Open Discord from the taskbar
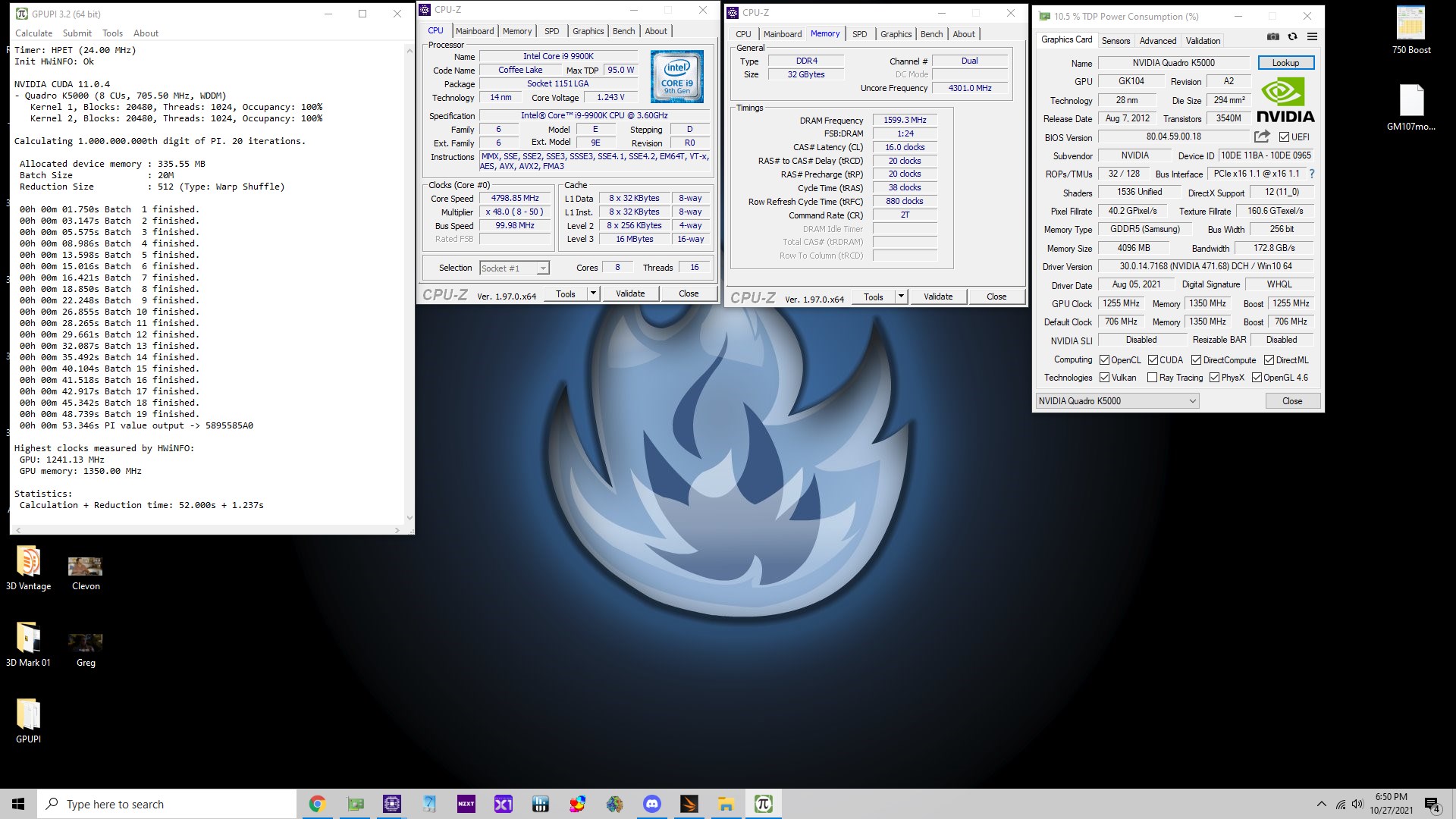This screenshot has width=1456, height=819. click(651, 804)
